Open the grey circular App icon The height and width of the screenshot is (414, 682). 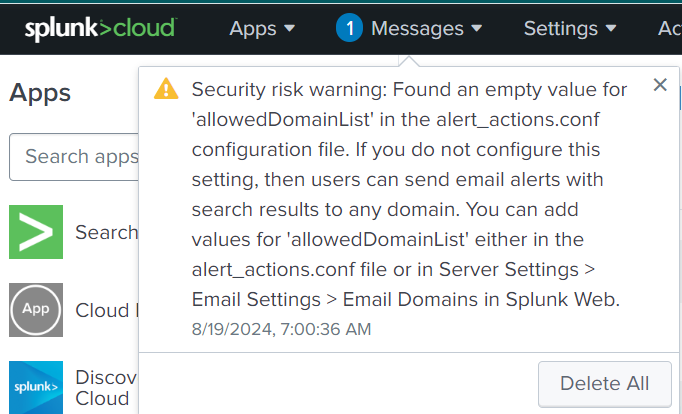pos(36,310)
